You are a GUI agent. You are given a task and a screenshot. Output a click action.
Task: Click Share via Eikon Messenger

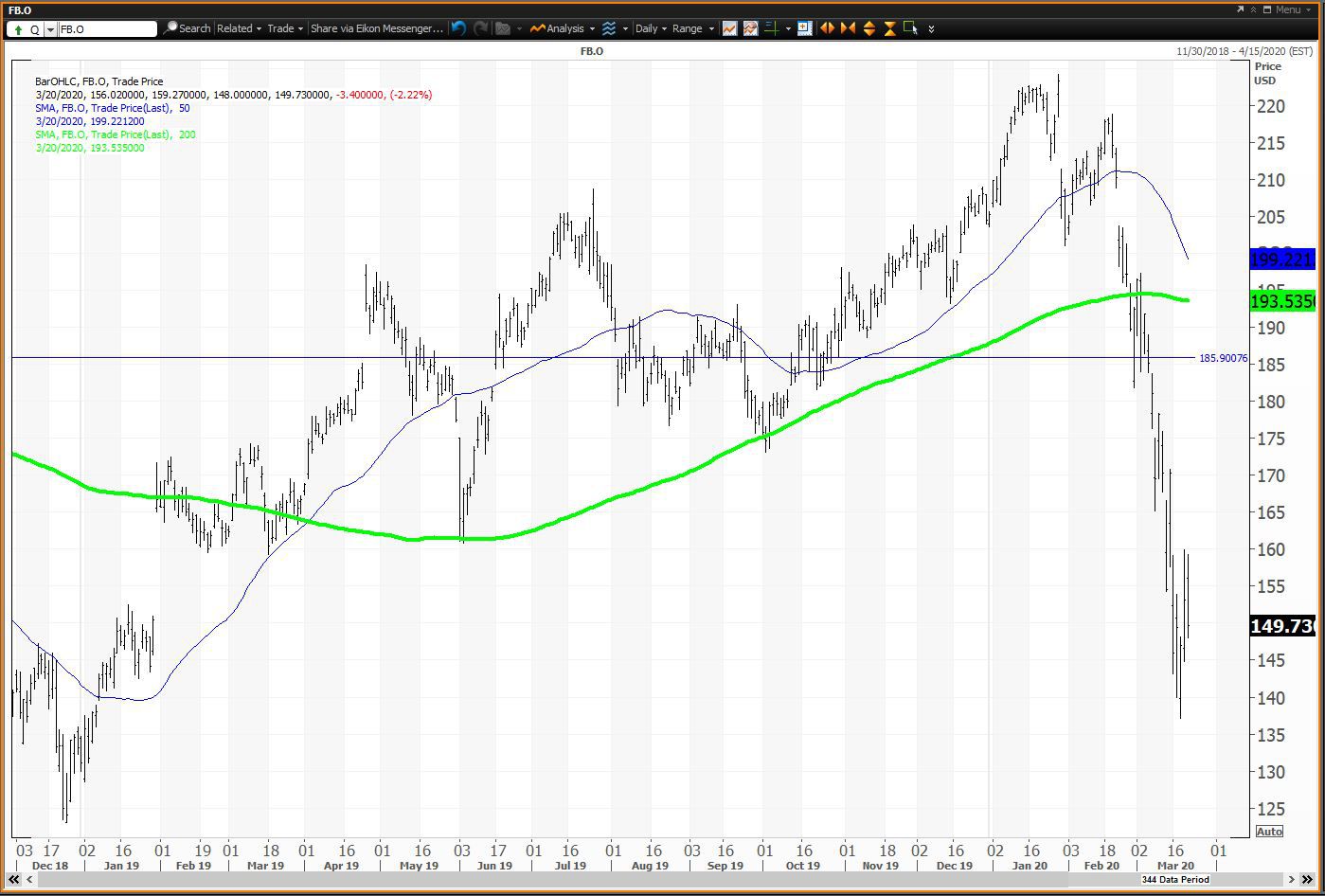point(377,28)
